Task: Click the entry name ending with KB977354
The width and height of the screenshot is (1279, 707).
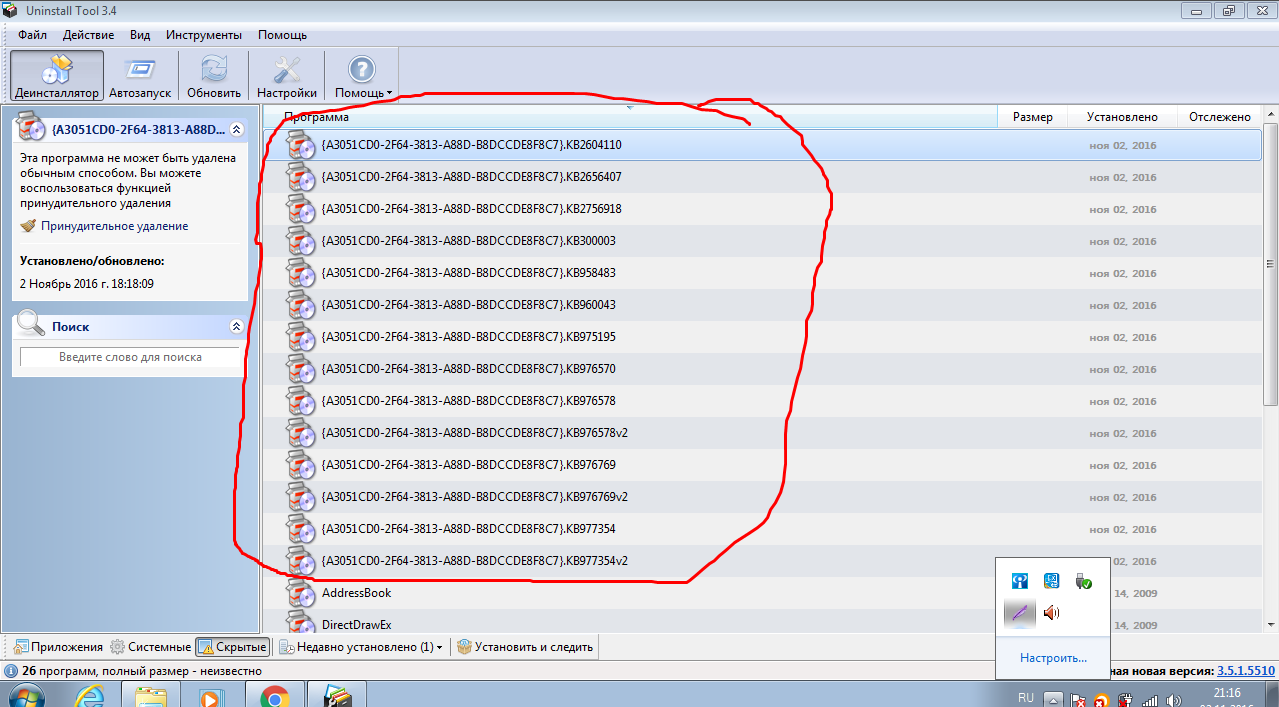Action: coord(468,529)
